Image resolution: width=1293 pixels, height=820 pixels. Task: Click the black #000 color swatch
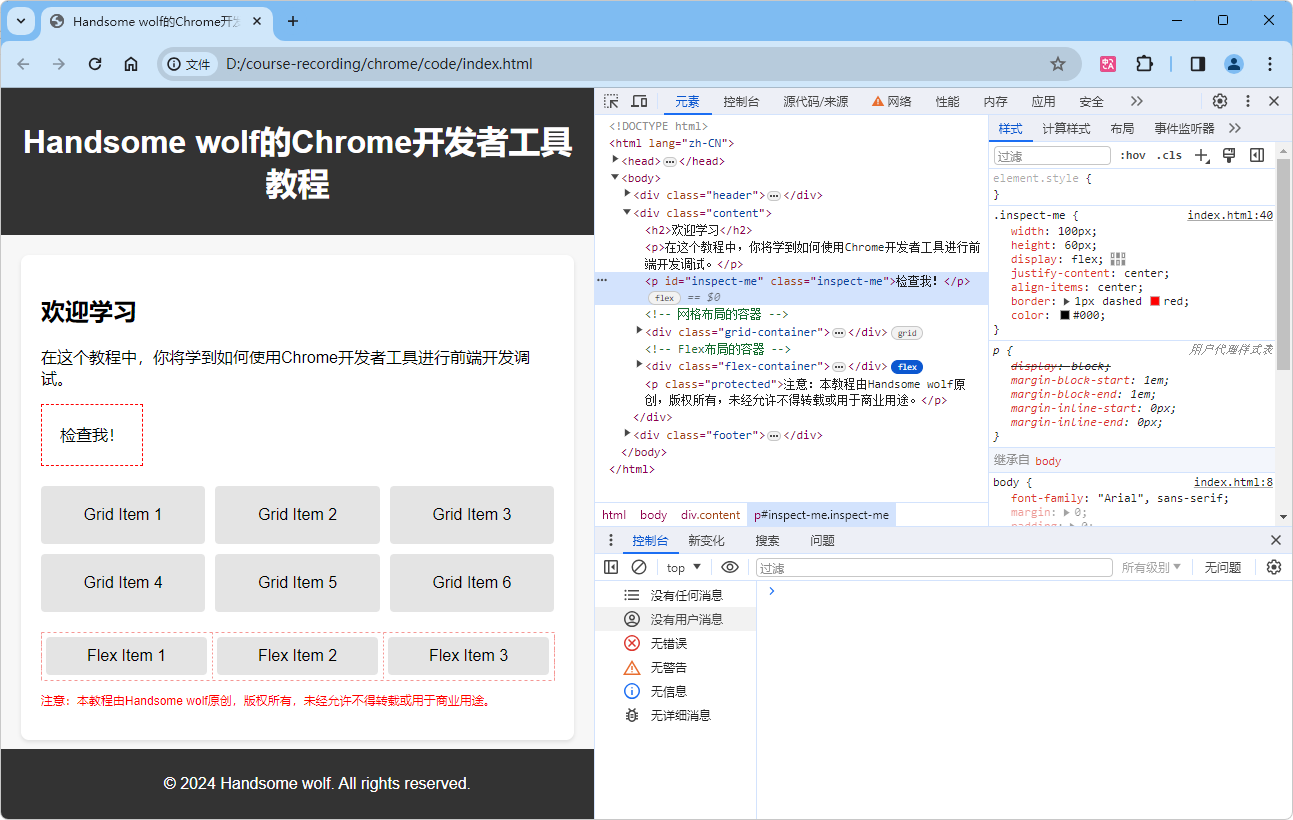coord(1065,315)
